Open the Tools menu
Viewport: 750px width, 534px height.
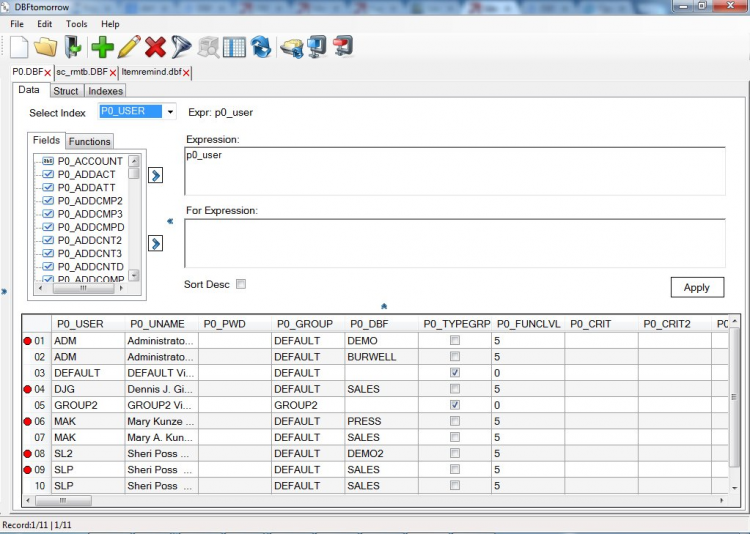click(76, 23)
